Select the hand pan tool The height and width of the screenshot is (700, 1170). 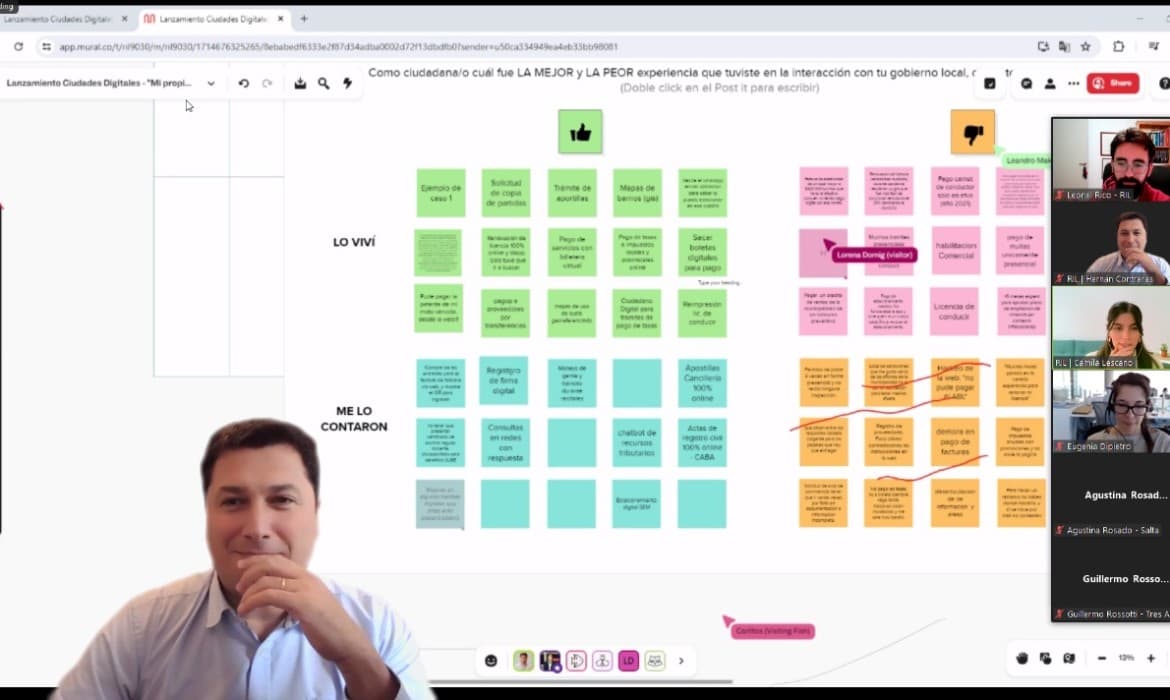[x=1022, y=658]
